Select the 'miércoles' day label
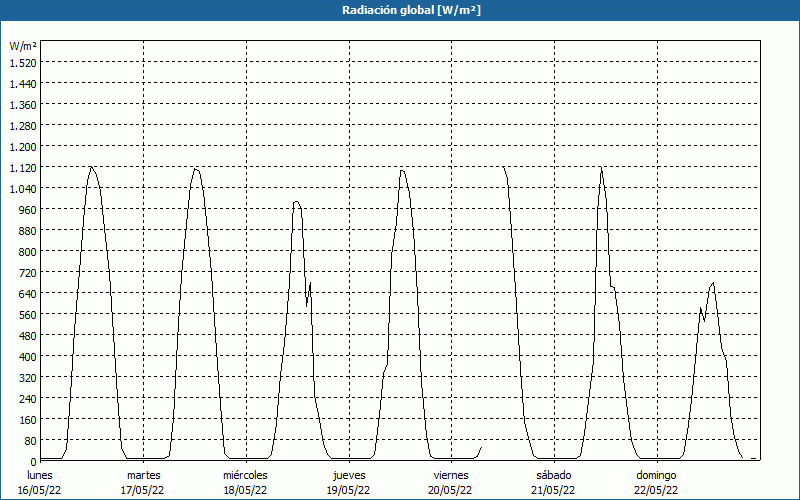800x500 pixels. click(x=245, y=475)
